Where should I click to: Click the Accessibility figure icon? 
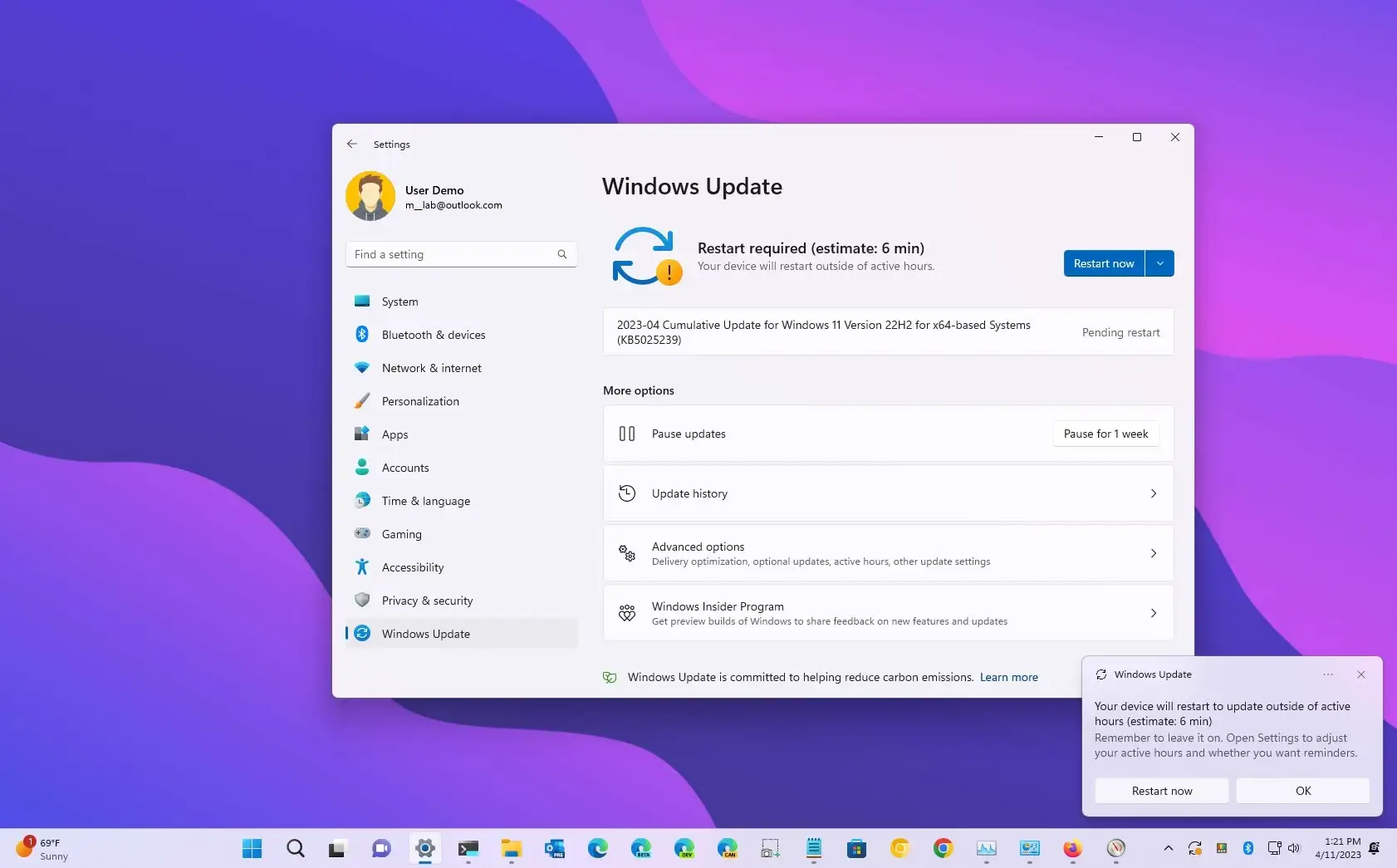point(362,566)
